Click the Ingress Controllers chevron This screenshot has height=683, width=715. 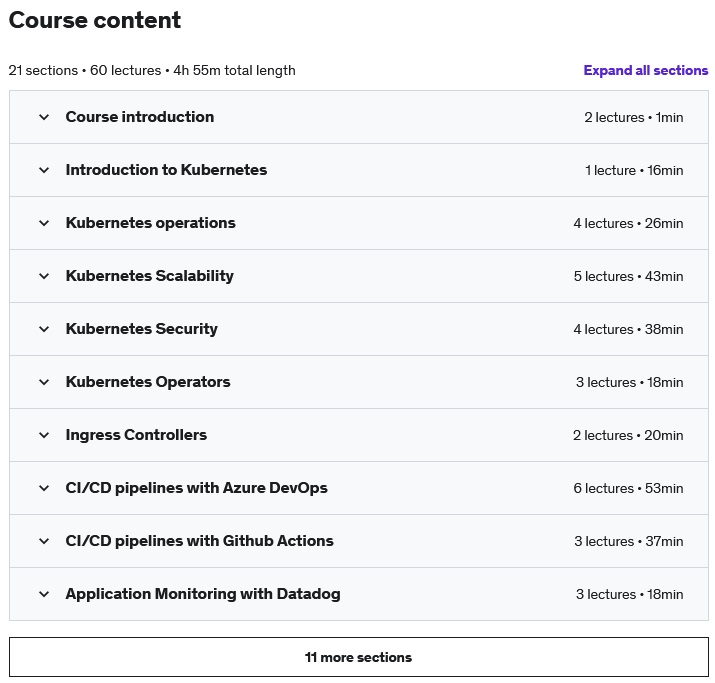(x=44, y=435)
